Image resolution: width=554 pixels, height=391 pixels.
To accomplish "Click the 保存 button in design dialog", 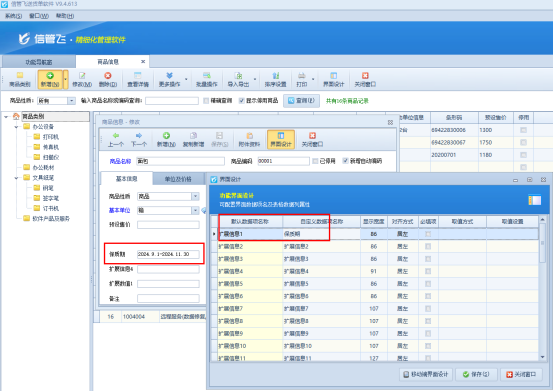I will pyautogui.click(x=476, y=374).
